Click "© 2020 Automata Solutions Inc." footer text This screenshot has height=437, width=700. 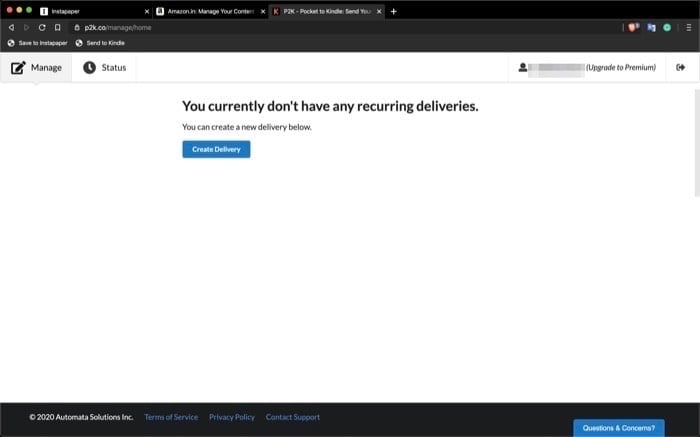(x=81, y=417)
